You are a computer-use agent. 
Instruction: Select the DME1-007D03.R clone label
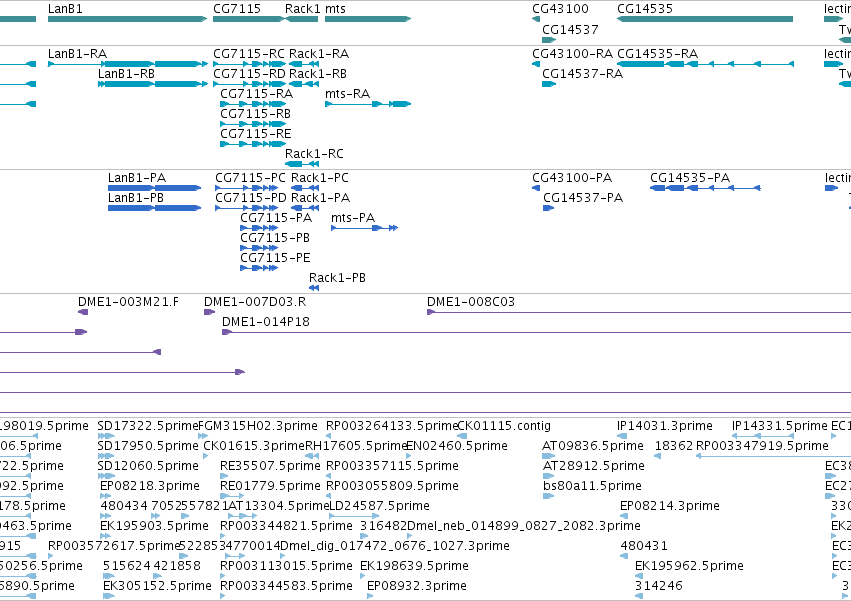pos(255,302)
